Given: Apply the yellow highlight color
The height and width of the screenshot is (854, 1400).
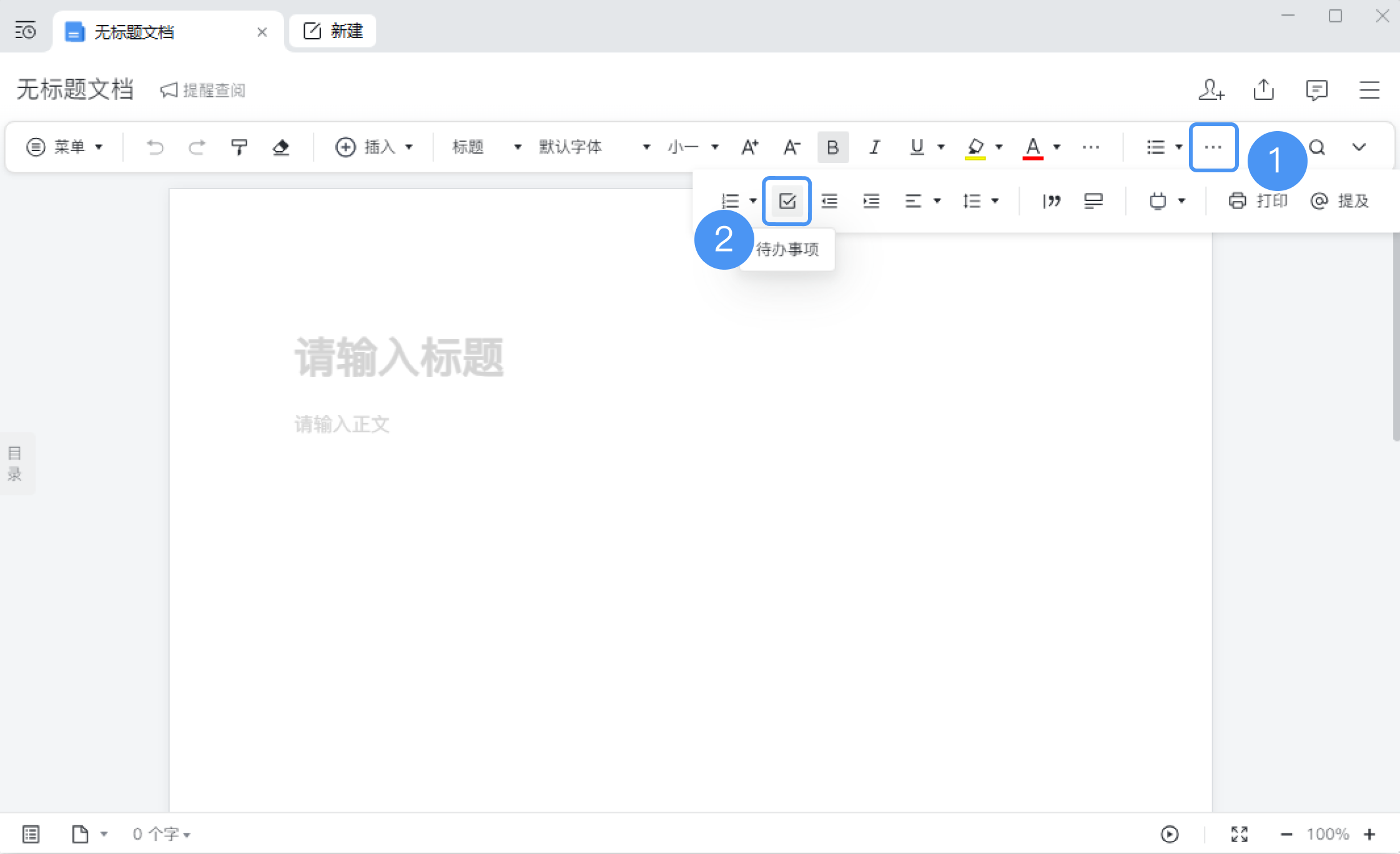Looking at the screenshot, I should (975, 148).
